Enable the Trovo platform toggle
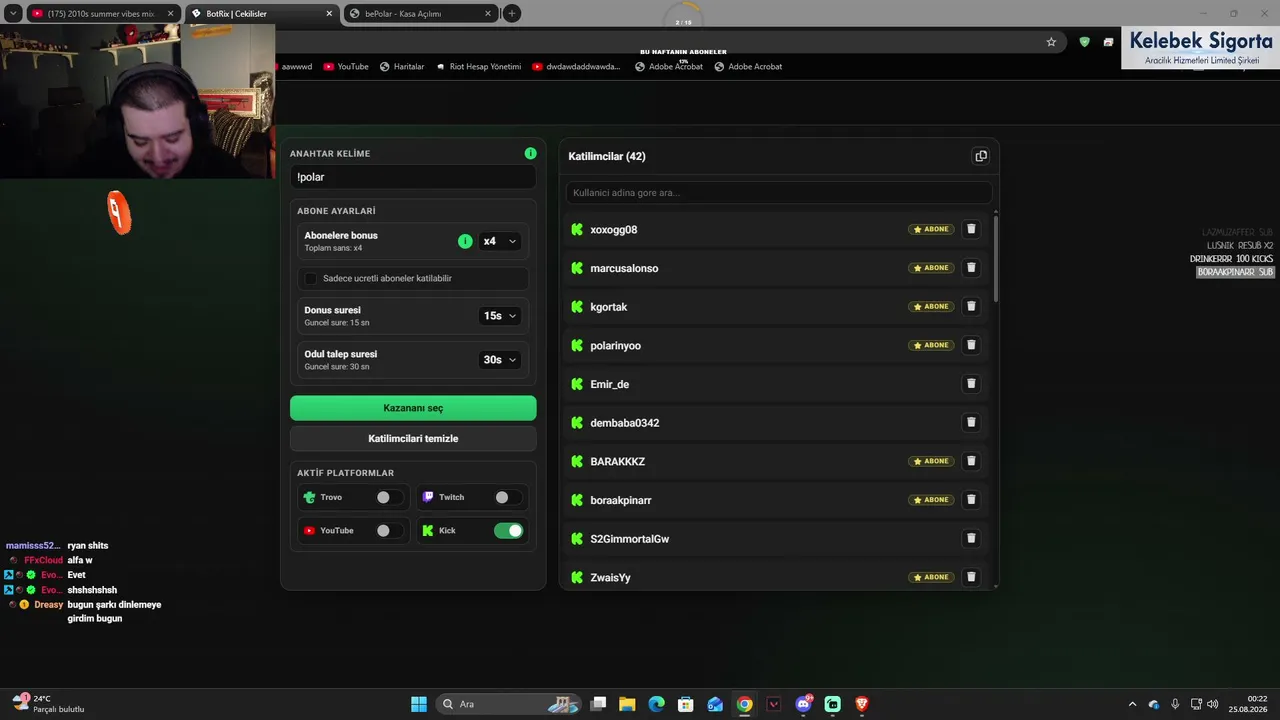The image size is (1280, 720). (390, 497)
